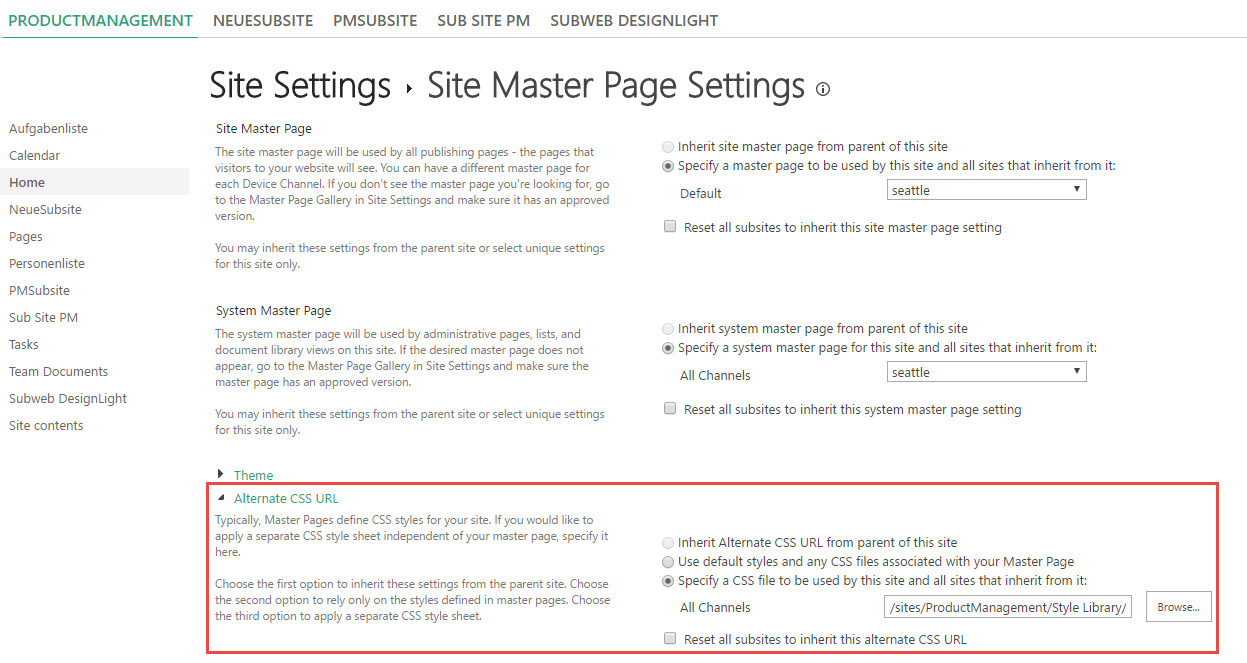Viewport: 1247px width, 663px height.
Task: Select Inherit system master page from parent
Action: 668,328
